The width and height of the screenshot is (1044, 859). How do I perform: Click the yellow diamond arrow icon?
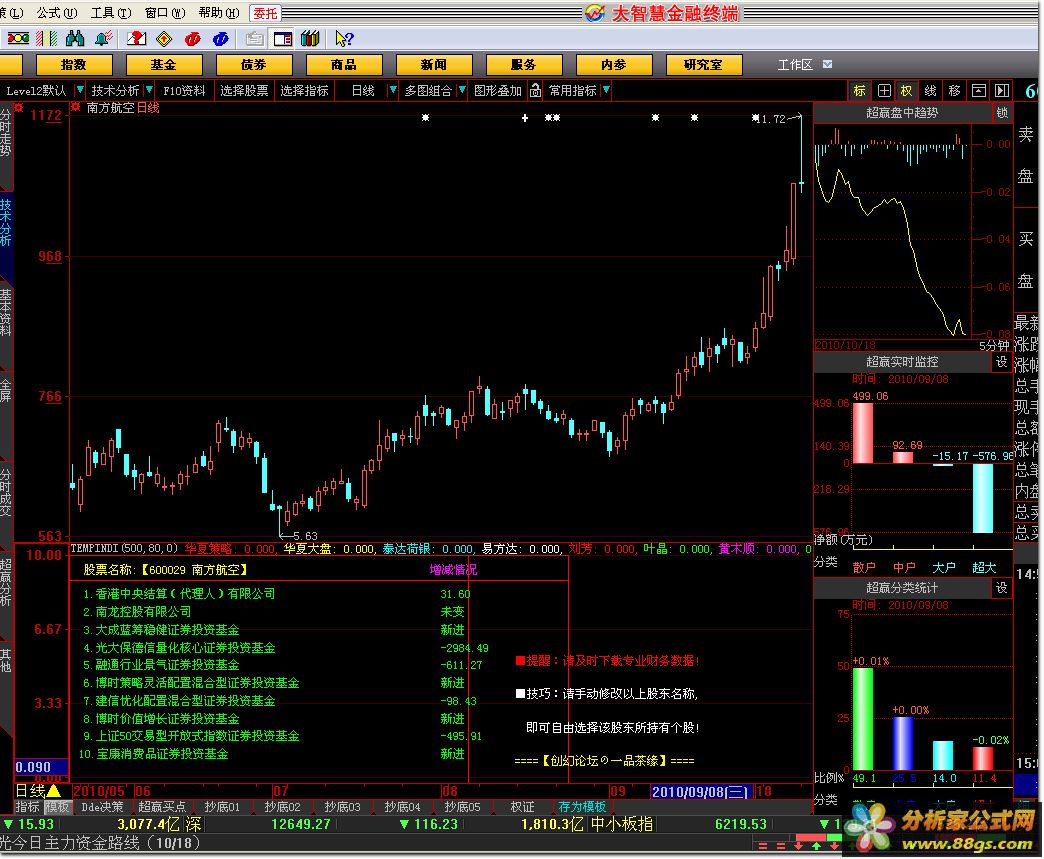pyautogui.click(x=164, y=39)
